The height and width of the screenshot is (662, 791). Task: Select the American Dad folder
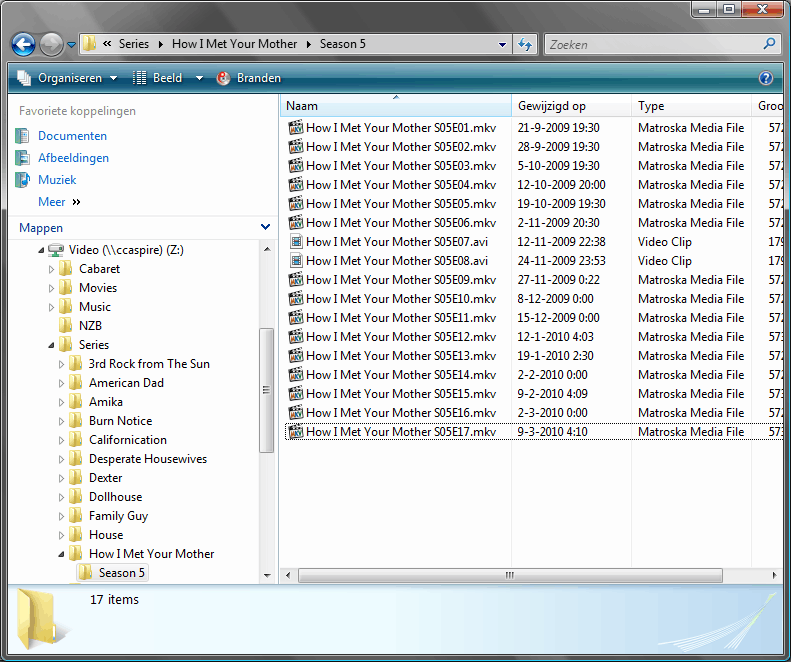(x=126, y=383)
